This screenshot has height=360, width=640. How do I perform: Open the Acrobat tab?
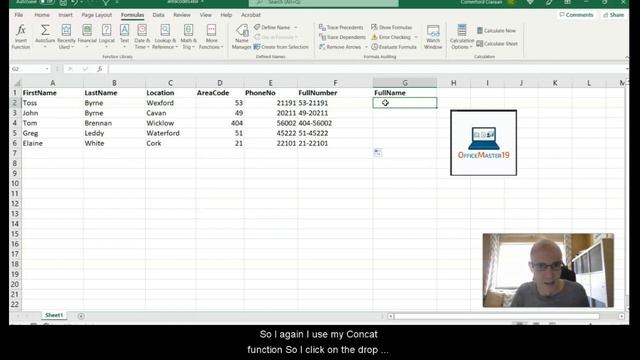(251, 15)
